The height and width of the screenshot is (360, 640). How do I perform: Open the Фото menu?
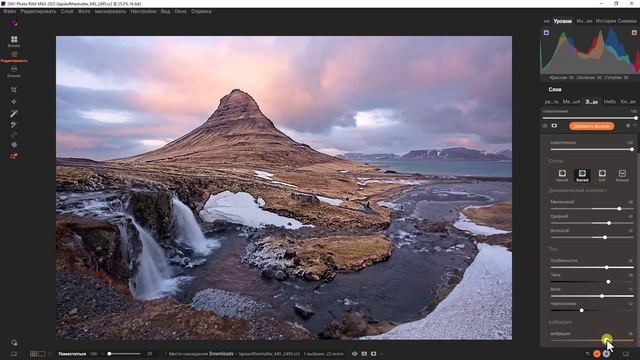(x=84, y=11)
